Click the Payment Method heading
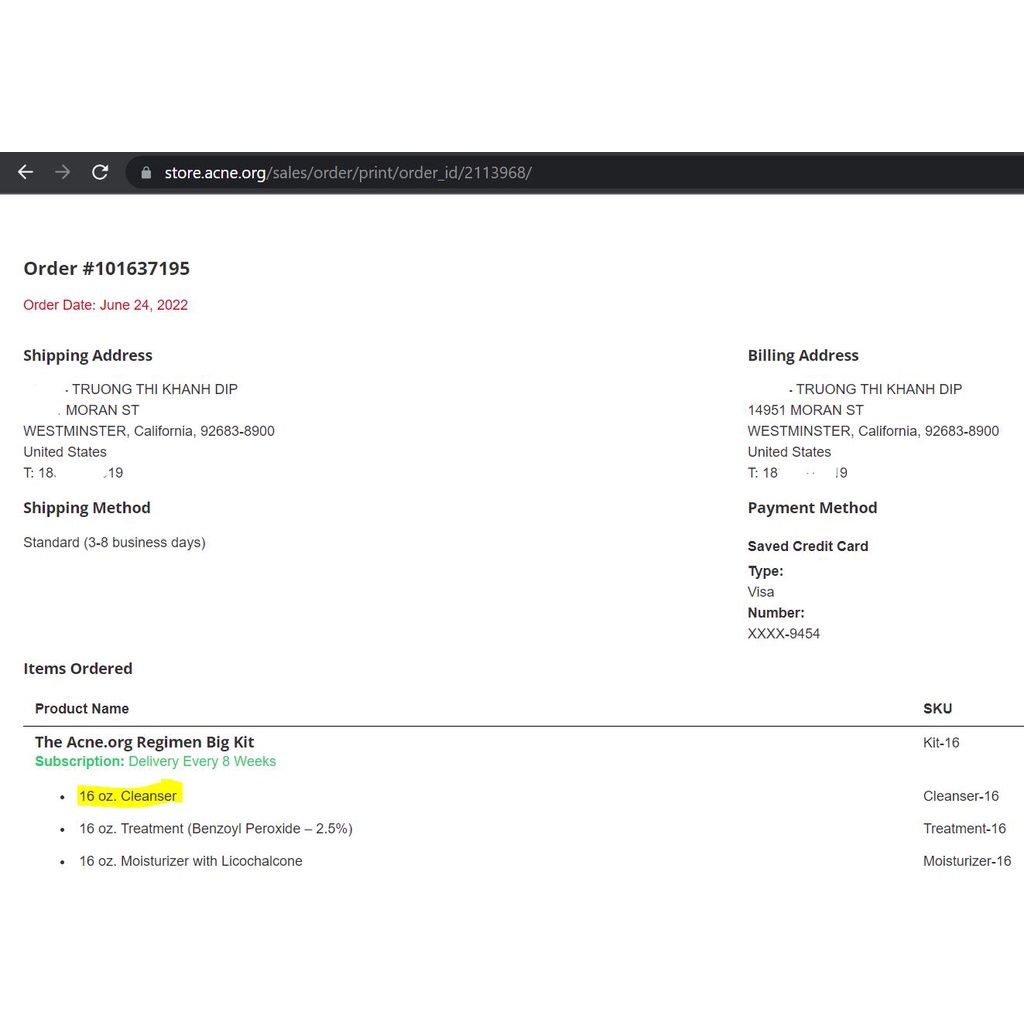This screenshot has height=1024, width=1024. [812, 507]
